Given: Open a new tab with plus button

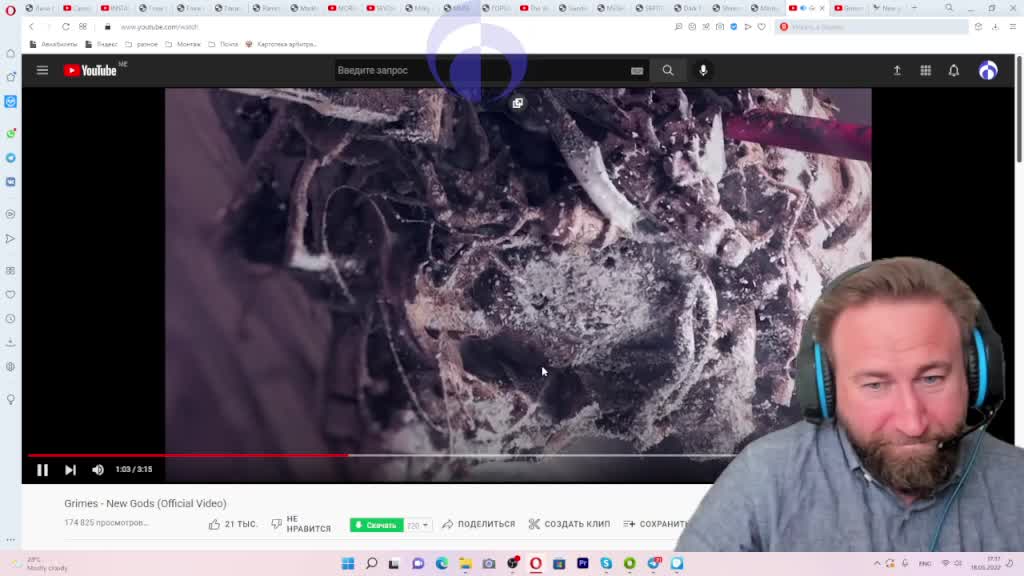Looking at the screenshot, I should click(914, 8).
